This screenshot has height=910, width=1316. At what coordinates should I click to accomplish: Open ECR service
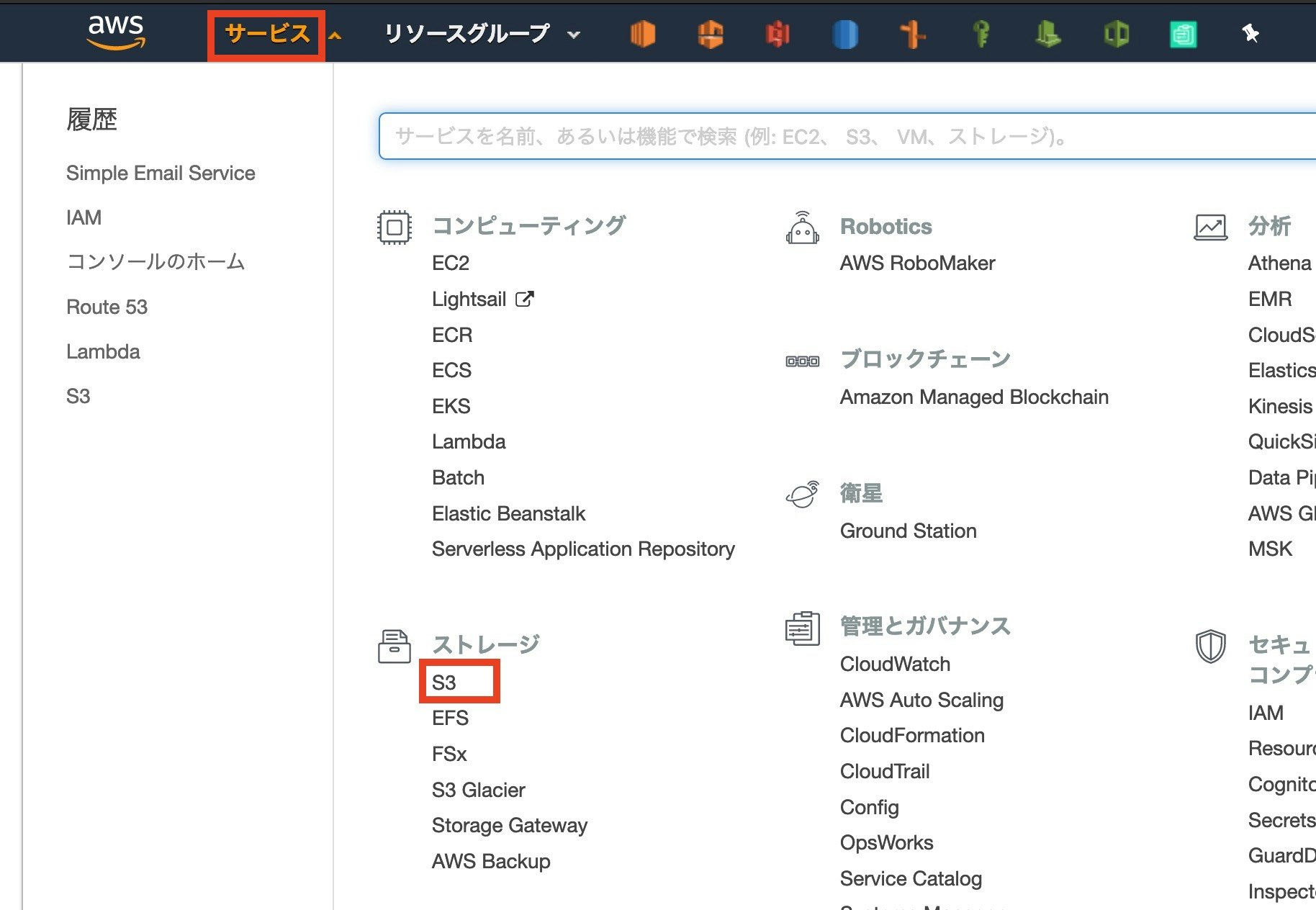tap(452, 335)
